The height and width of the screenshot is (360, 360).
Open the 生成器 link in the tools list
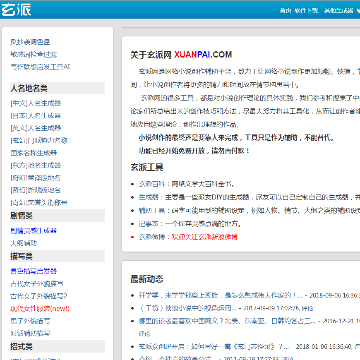click(148, 197)
